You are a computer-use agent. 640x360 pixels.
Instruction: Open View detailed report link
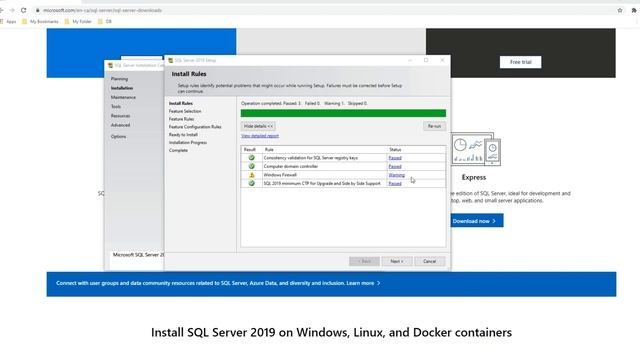point(260,136)
